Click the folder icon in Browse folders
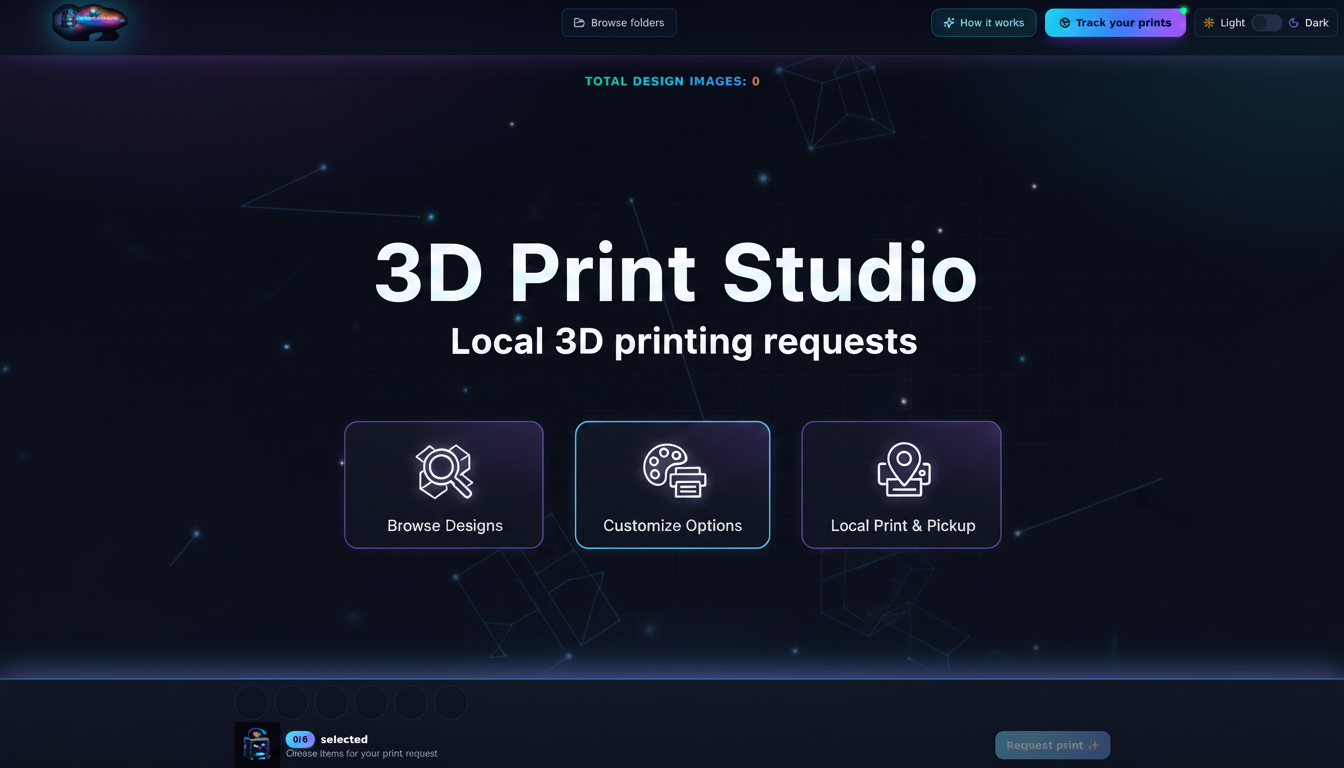Image resolution: width=1344 pixels, height=768 pixels. [579, 23]
